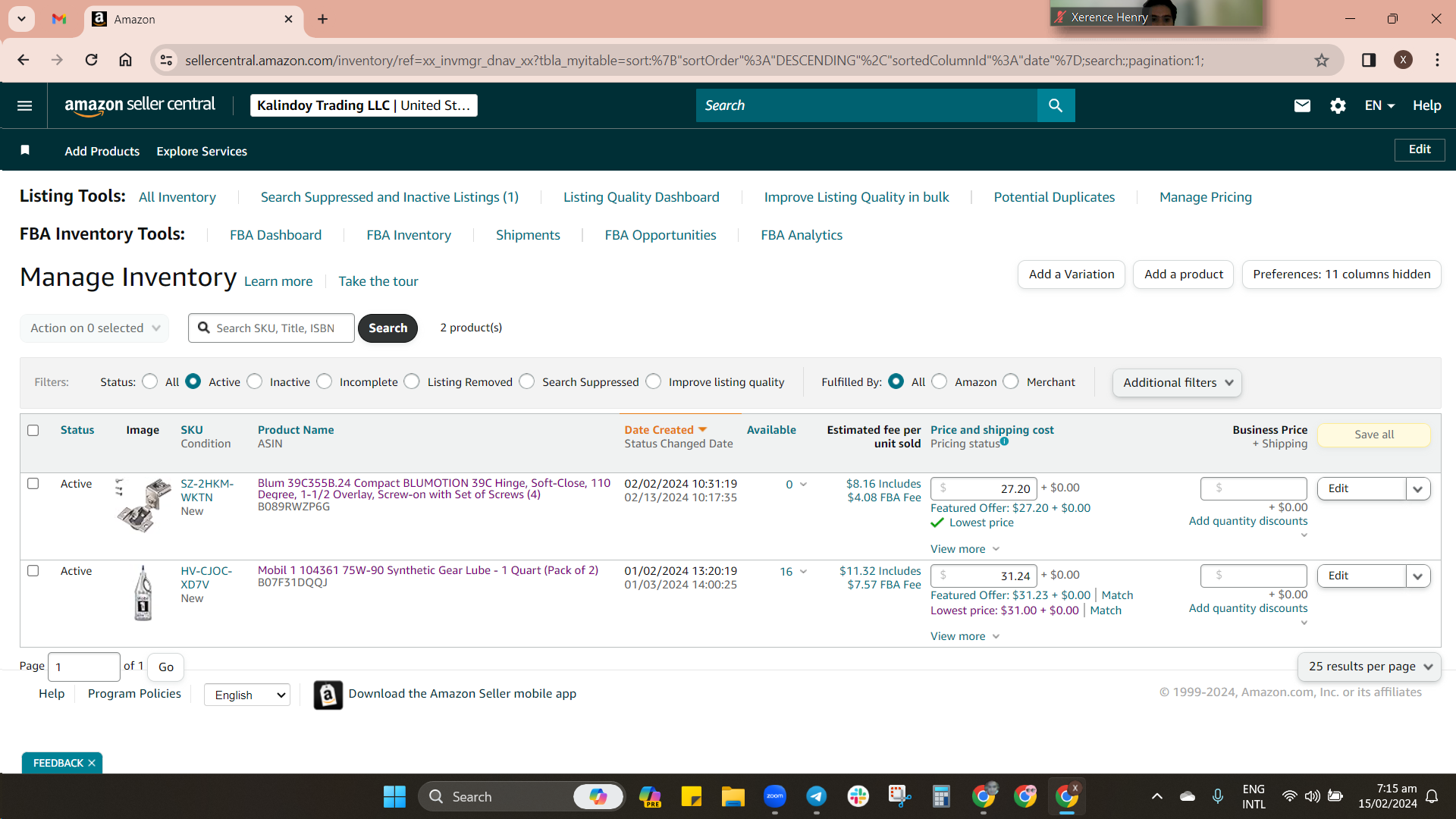Open a new browser tab
The height and width of the screenshot is (819, 1456).
pos(322,19)
